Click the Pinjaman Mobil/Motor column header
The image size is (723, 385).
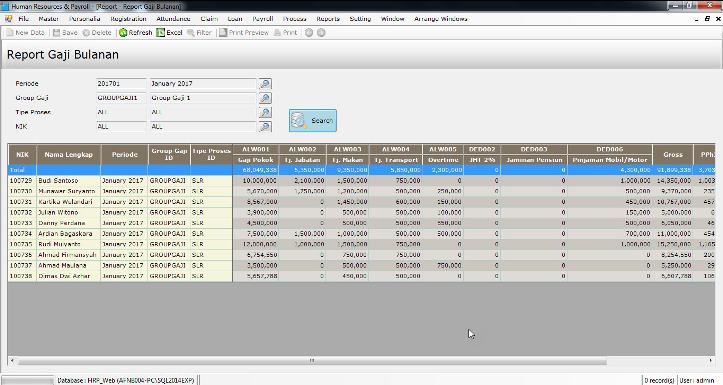[x=610, y=160]
